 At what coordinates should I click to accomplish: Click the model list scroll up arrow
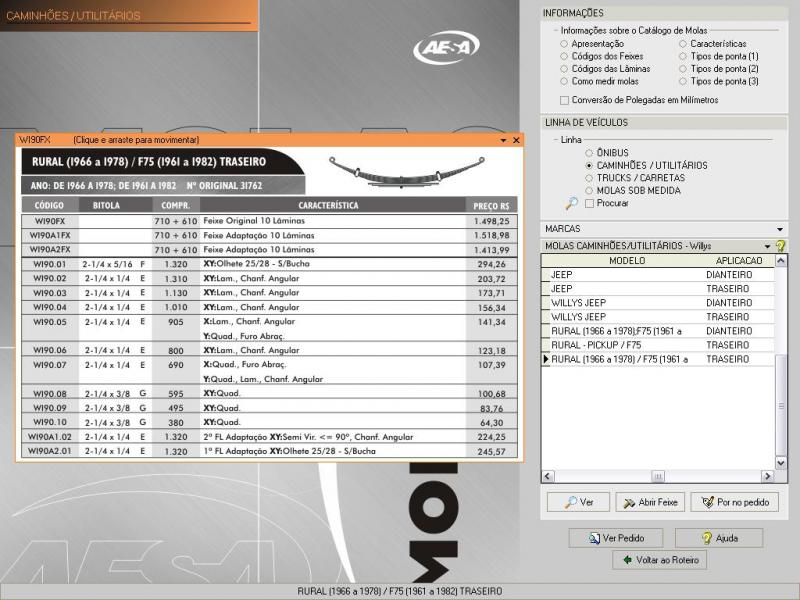[781, 261]
